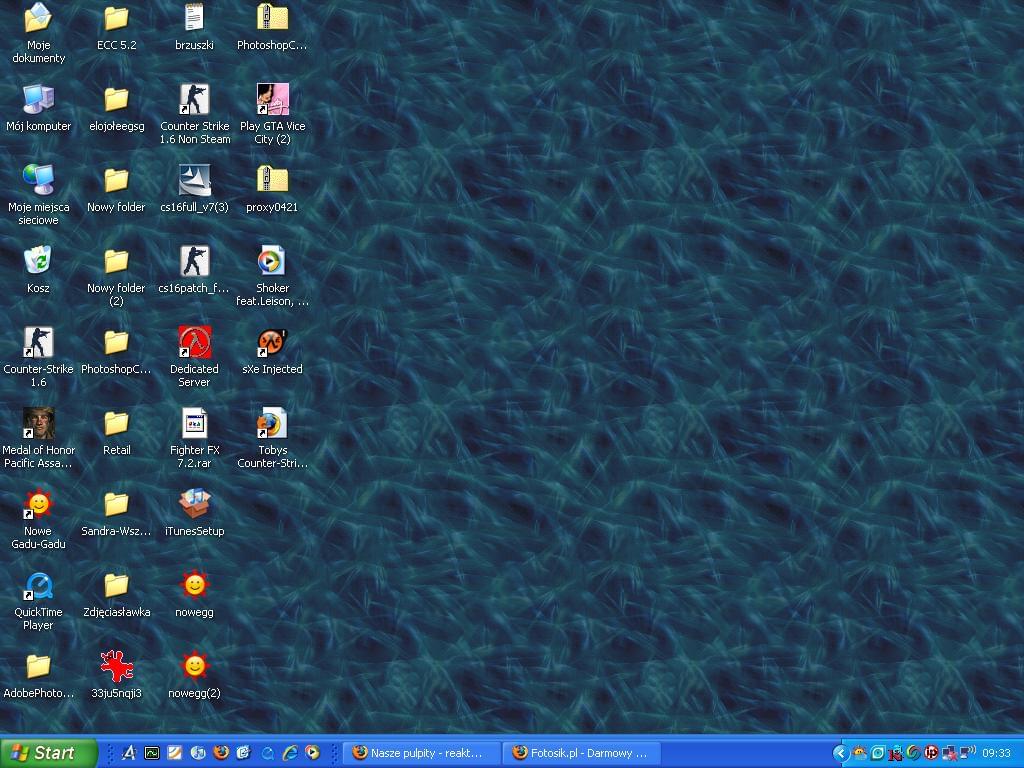
Task: Select the Zdjęciasławka folder
Action: pyautogui.click(x=116, y=594)
